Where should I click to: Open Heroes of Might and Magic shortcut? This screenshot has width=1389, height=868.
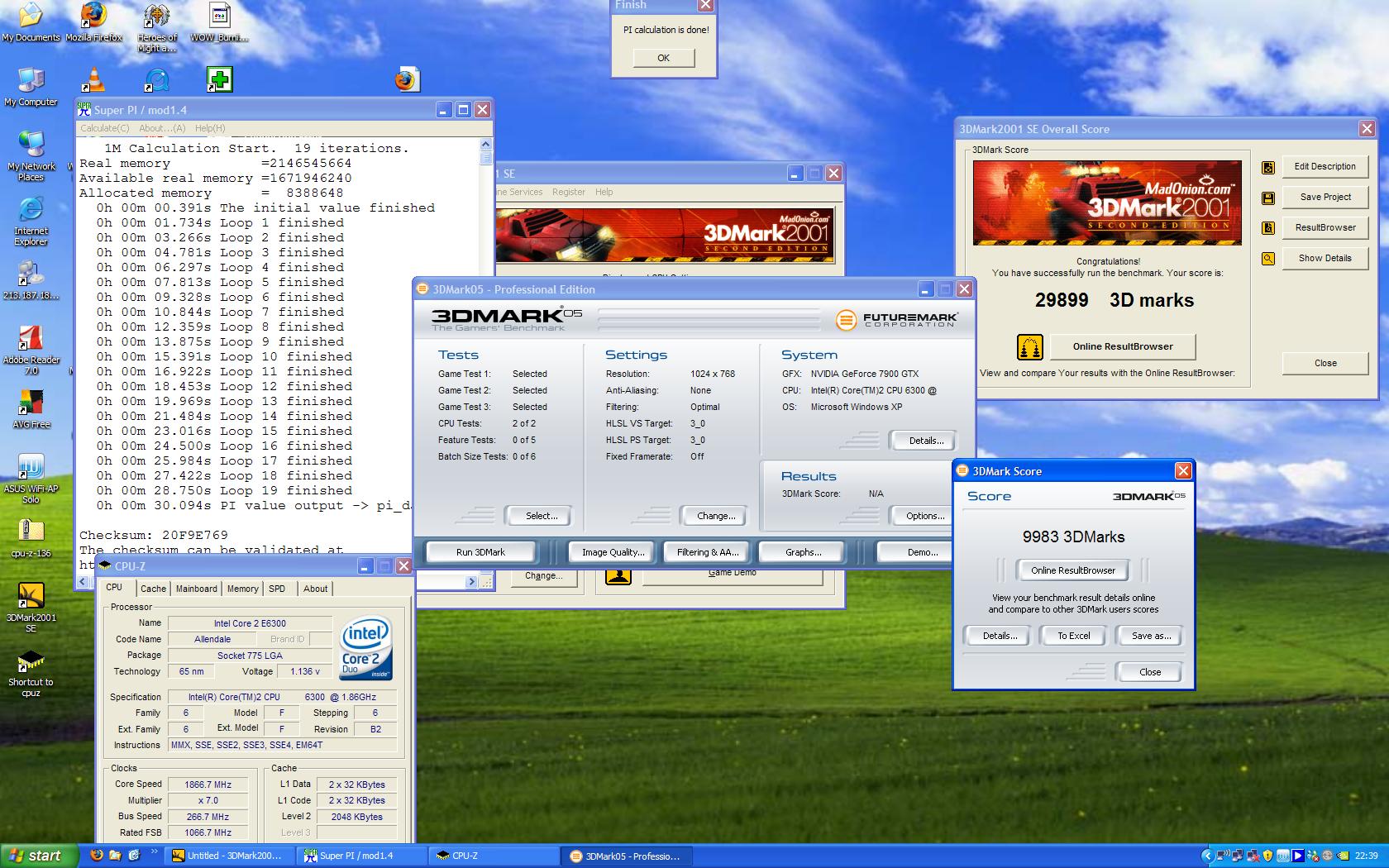point(156,27)
